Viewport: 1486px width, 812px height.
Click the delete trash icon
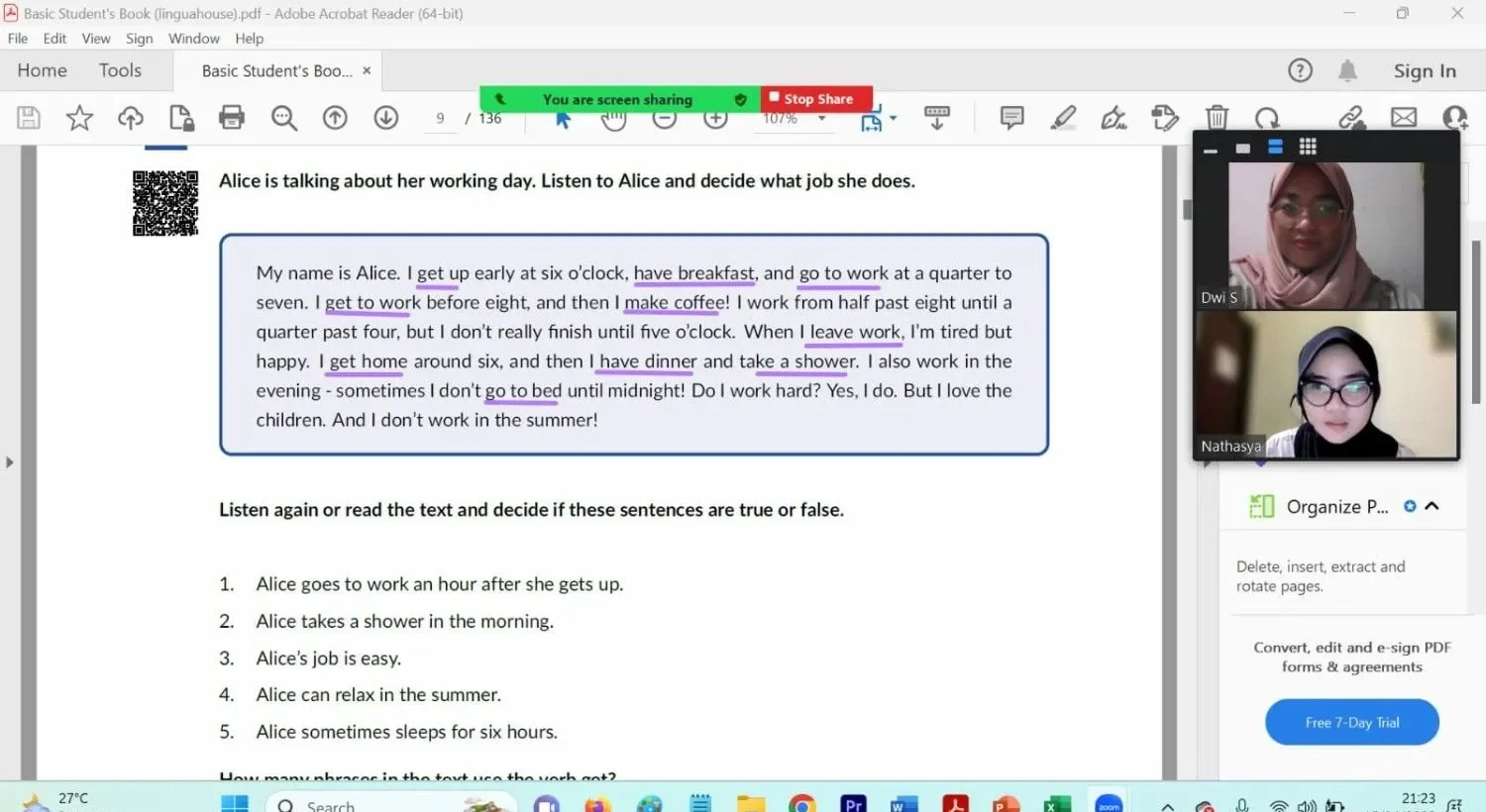(1217, 118)
